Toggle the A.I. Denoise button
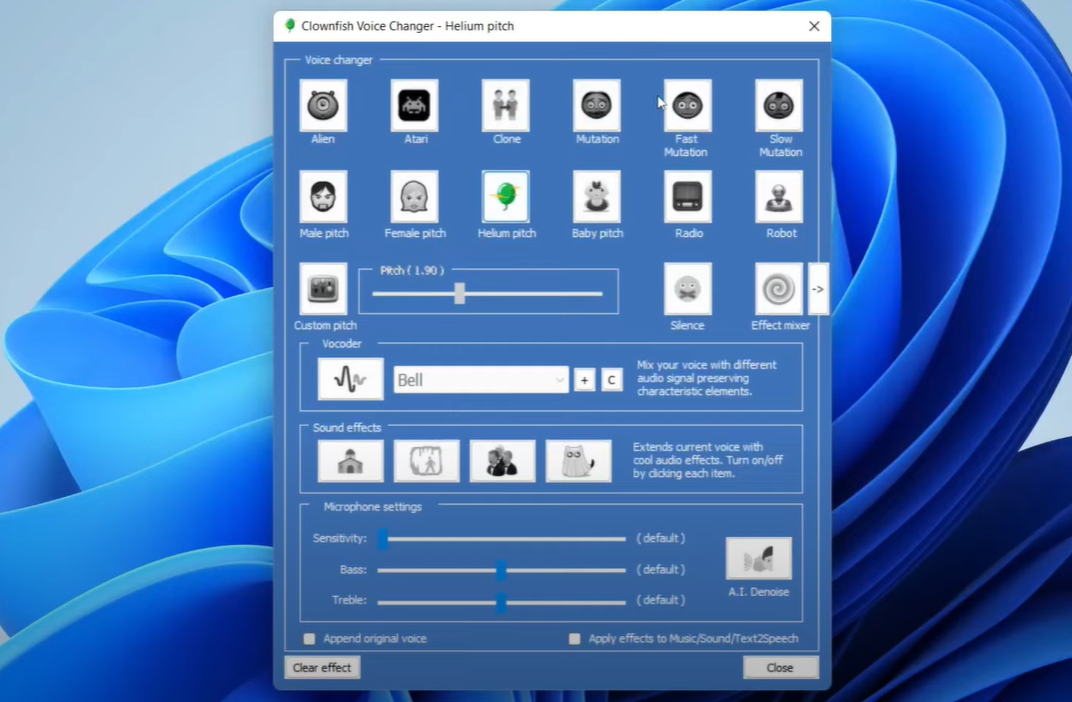This screenshot has height=702, width=1072. 758,559
